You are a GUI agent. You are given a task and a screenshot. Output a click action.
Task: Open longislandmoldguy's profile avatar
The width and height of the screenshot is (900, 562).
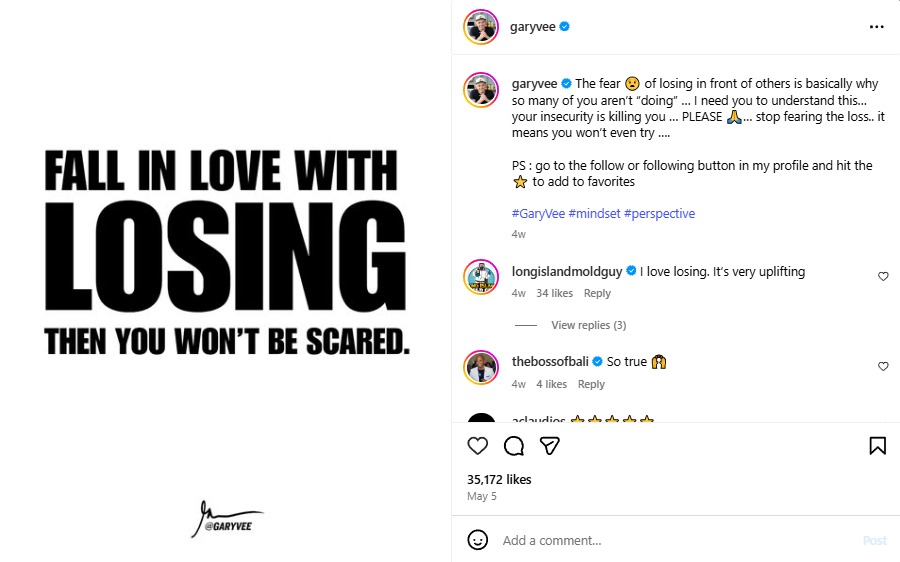(x=481, y=277)
